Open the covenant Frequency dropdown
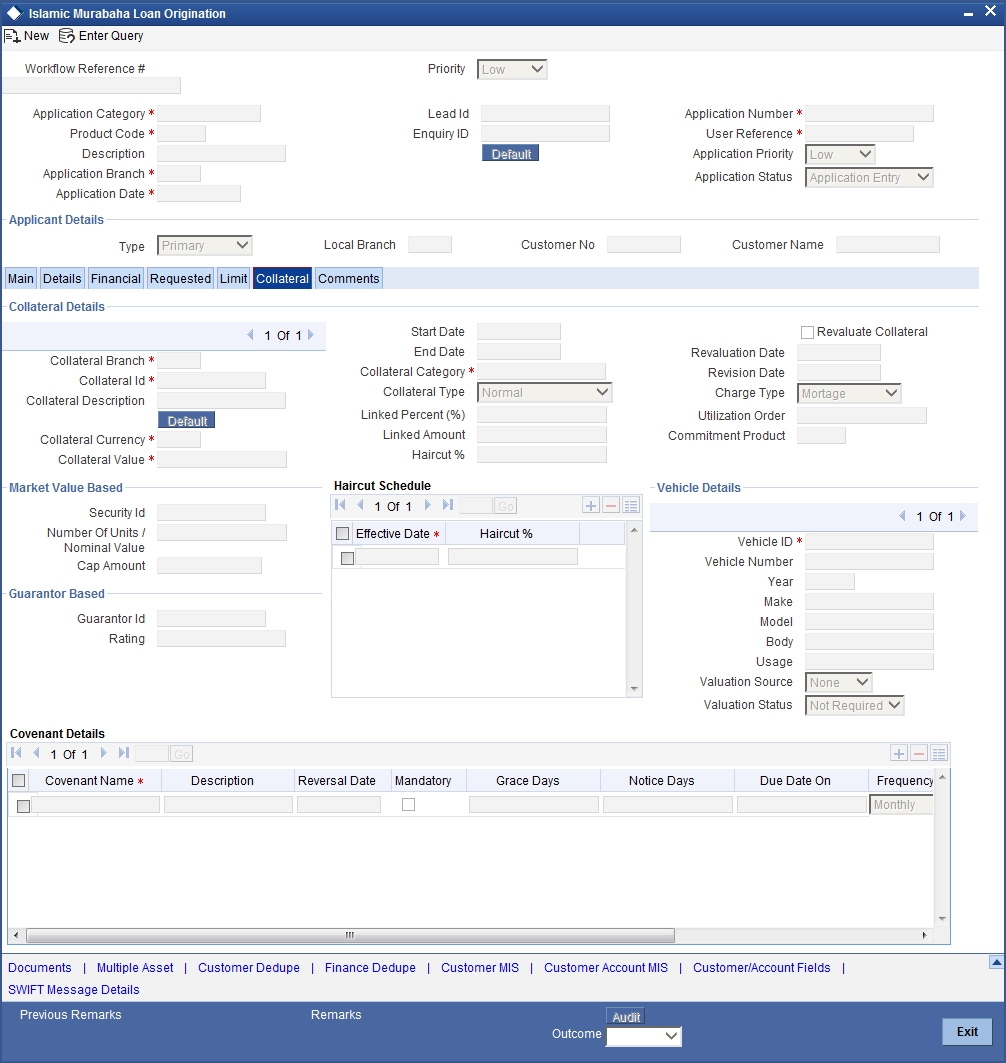 point(901,805)
